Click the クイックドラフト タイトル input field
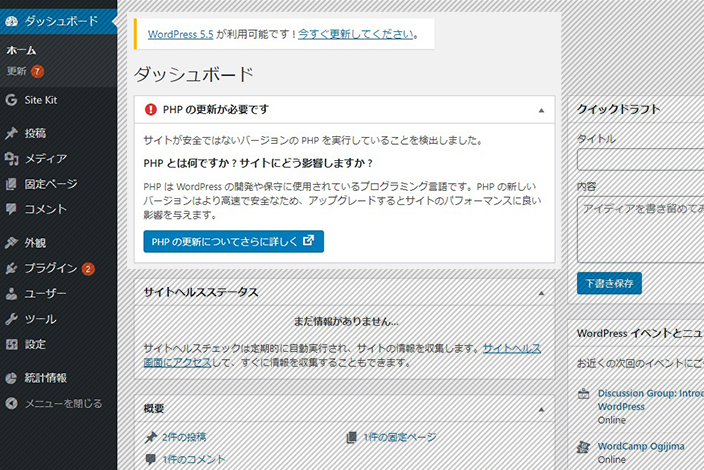 coord(640,160)
